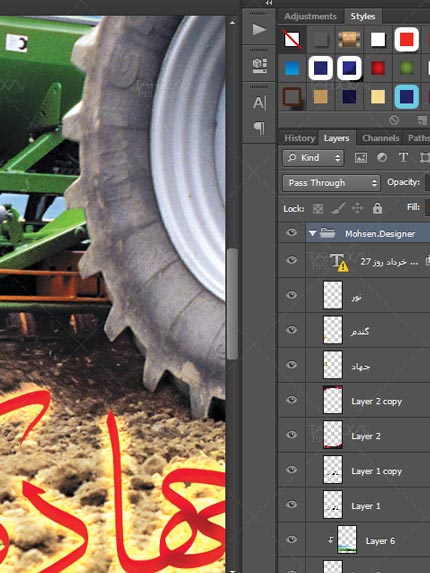Apply the red square style swatch
Image resolution: width=430 pixels, height=573 pixels.
[x=407, y=39]
